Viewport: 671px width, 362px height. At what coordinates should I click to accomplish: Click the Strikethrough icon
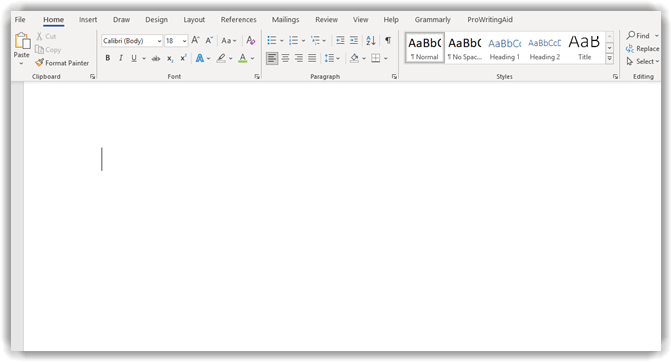156,58
